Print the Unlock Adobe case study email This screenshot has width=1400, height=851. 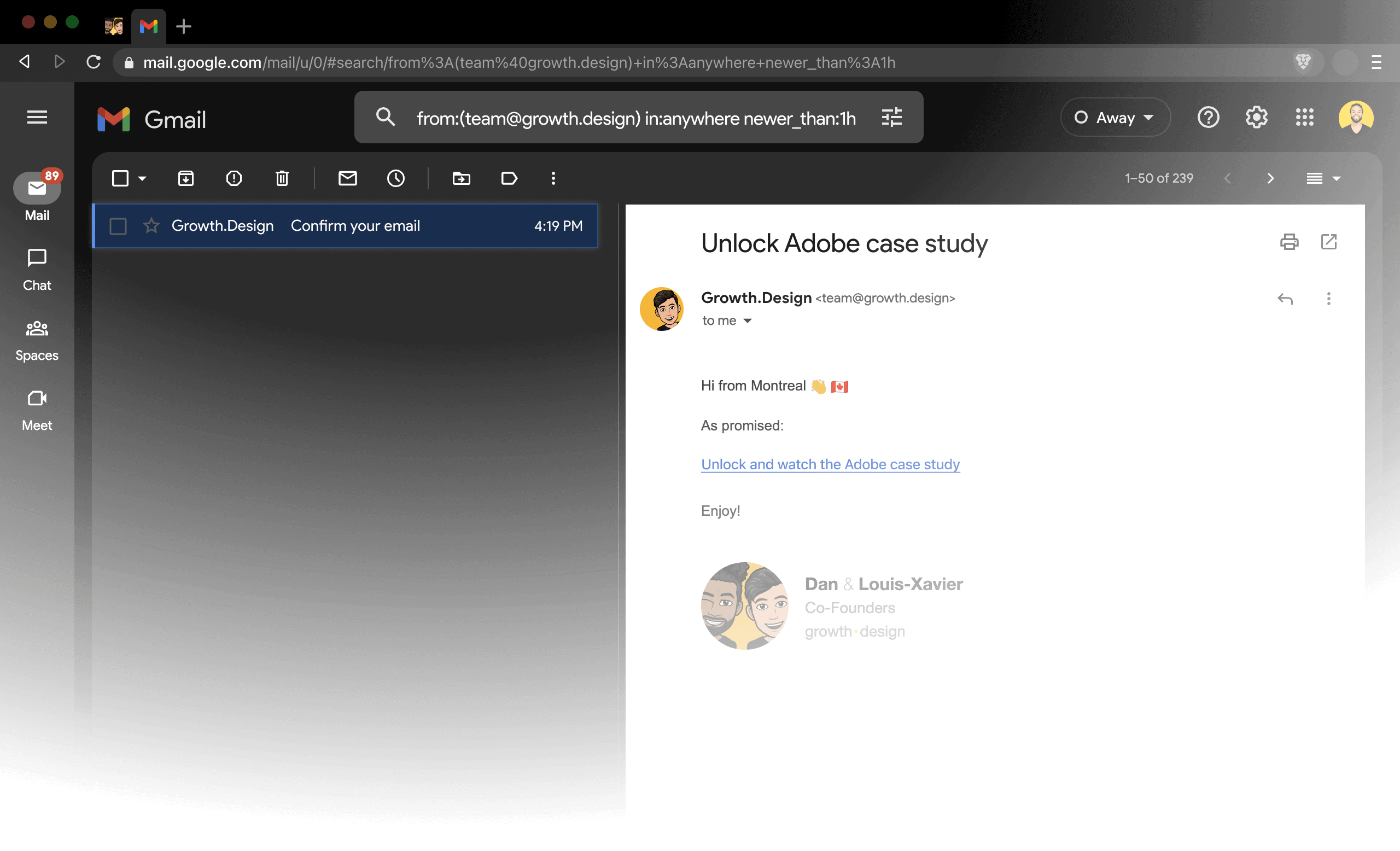1289,242
